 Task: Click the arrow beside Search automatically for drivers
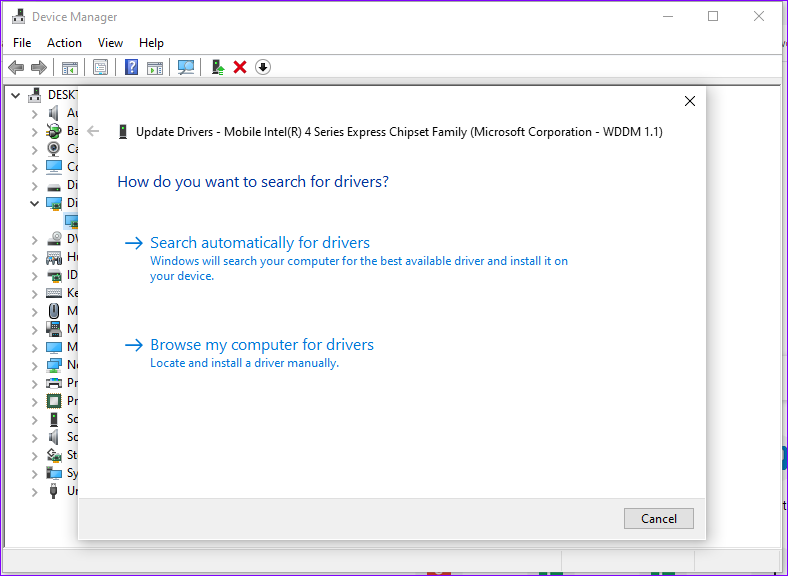[x=134, y=243]
